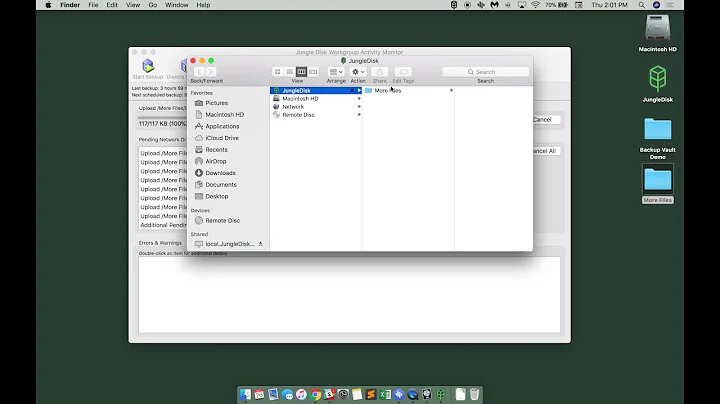Open Backup Vault Demo desktop folder

point(658,138)
